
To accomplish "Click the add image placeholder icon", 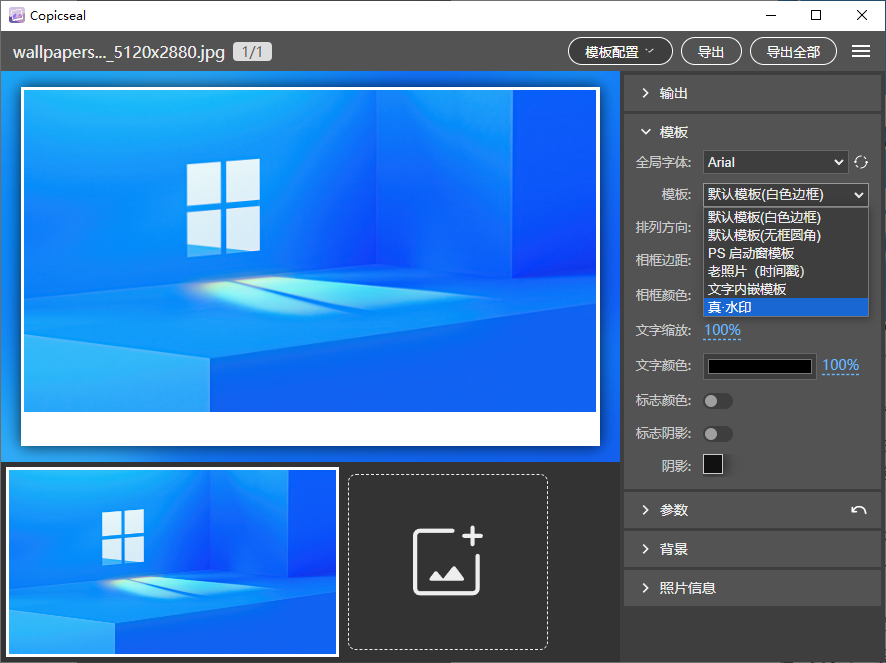I will coord(448,562).
